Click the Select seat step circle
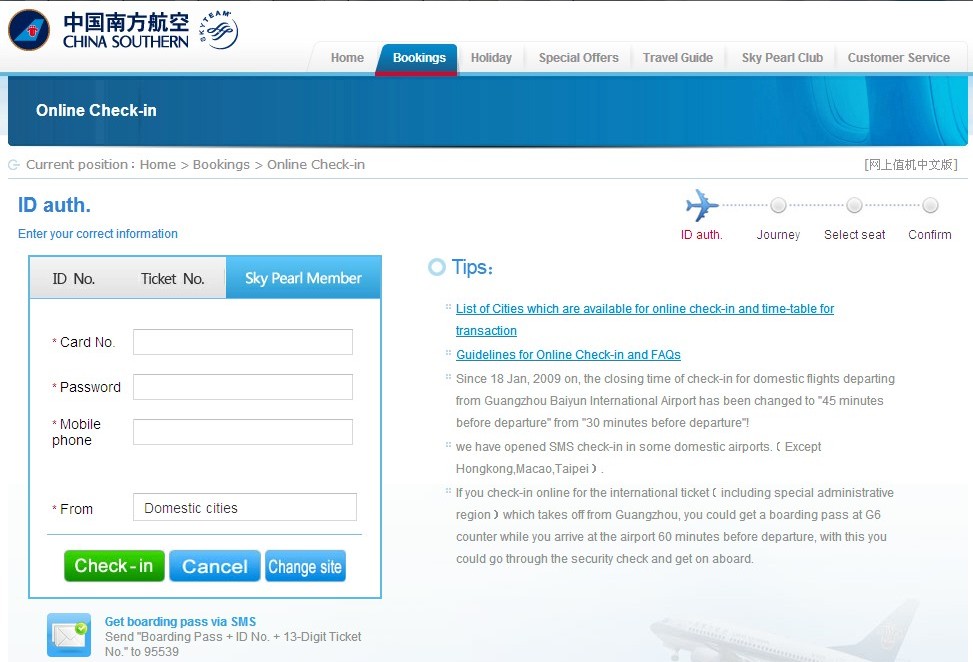 click(854, 206)
